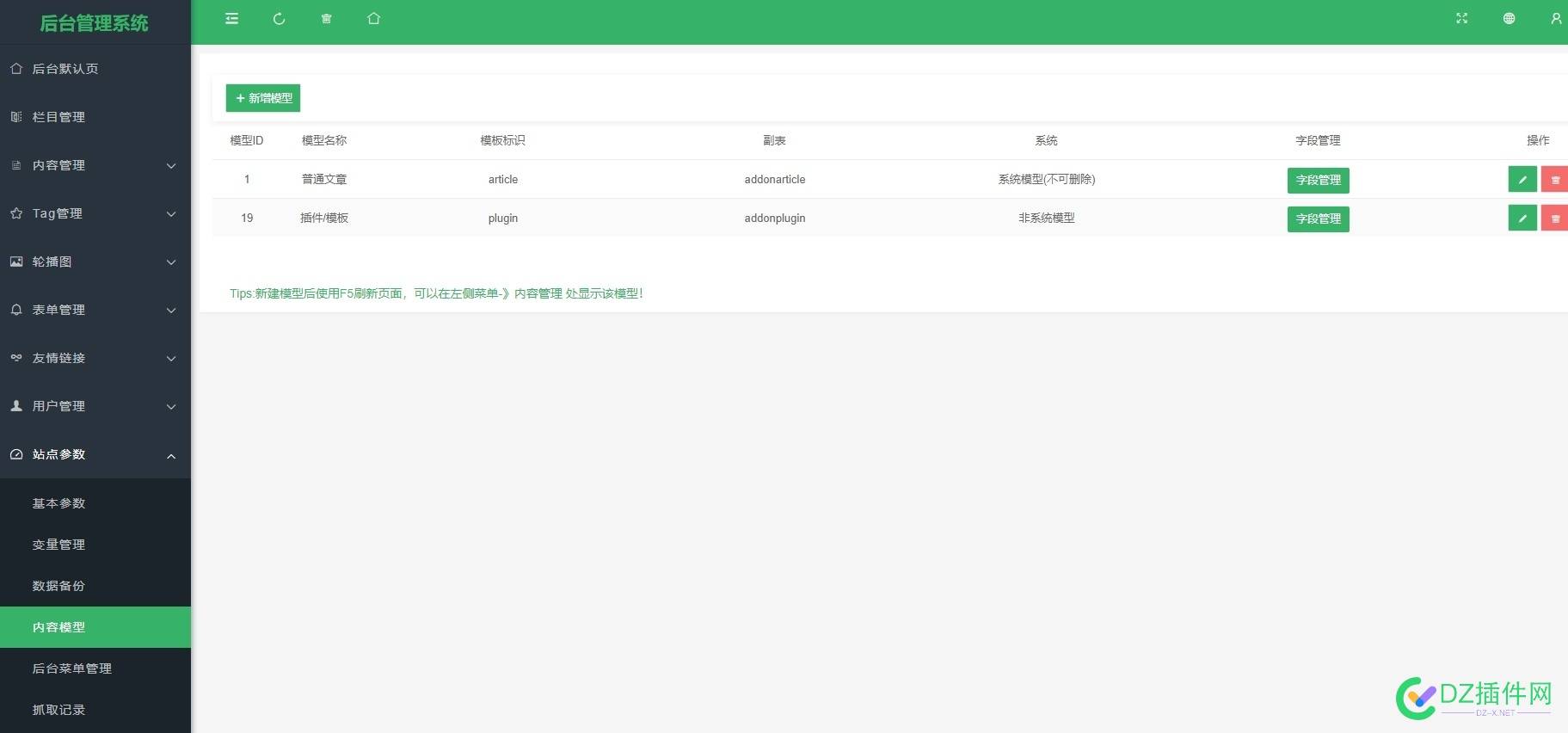This screenshot has height=733, width=1568.
Task: Select 内容模型 submenu item
Action: [x=95, y=627]
